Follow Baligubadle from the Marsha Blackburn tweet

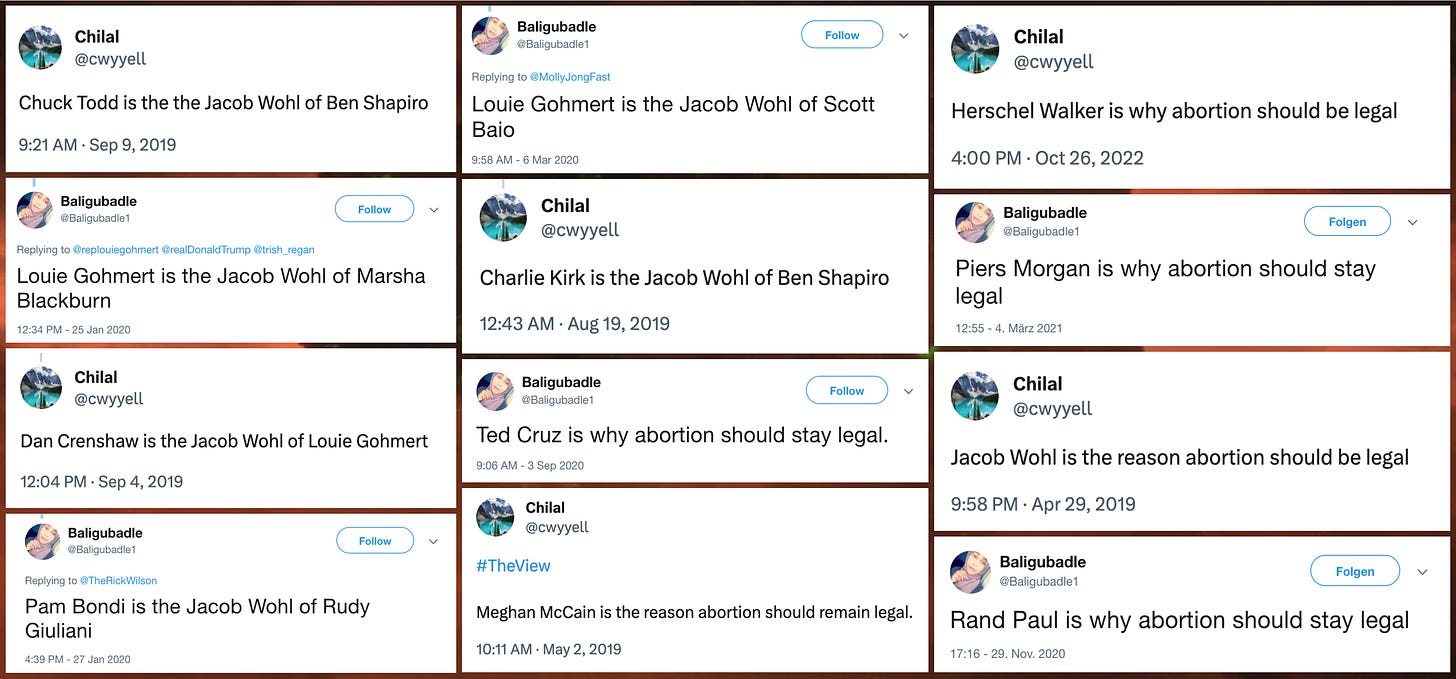pyautogui.click(x=374, y=209)
